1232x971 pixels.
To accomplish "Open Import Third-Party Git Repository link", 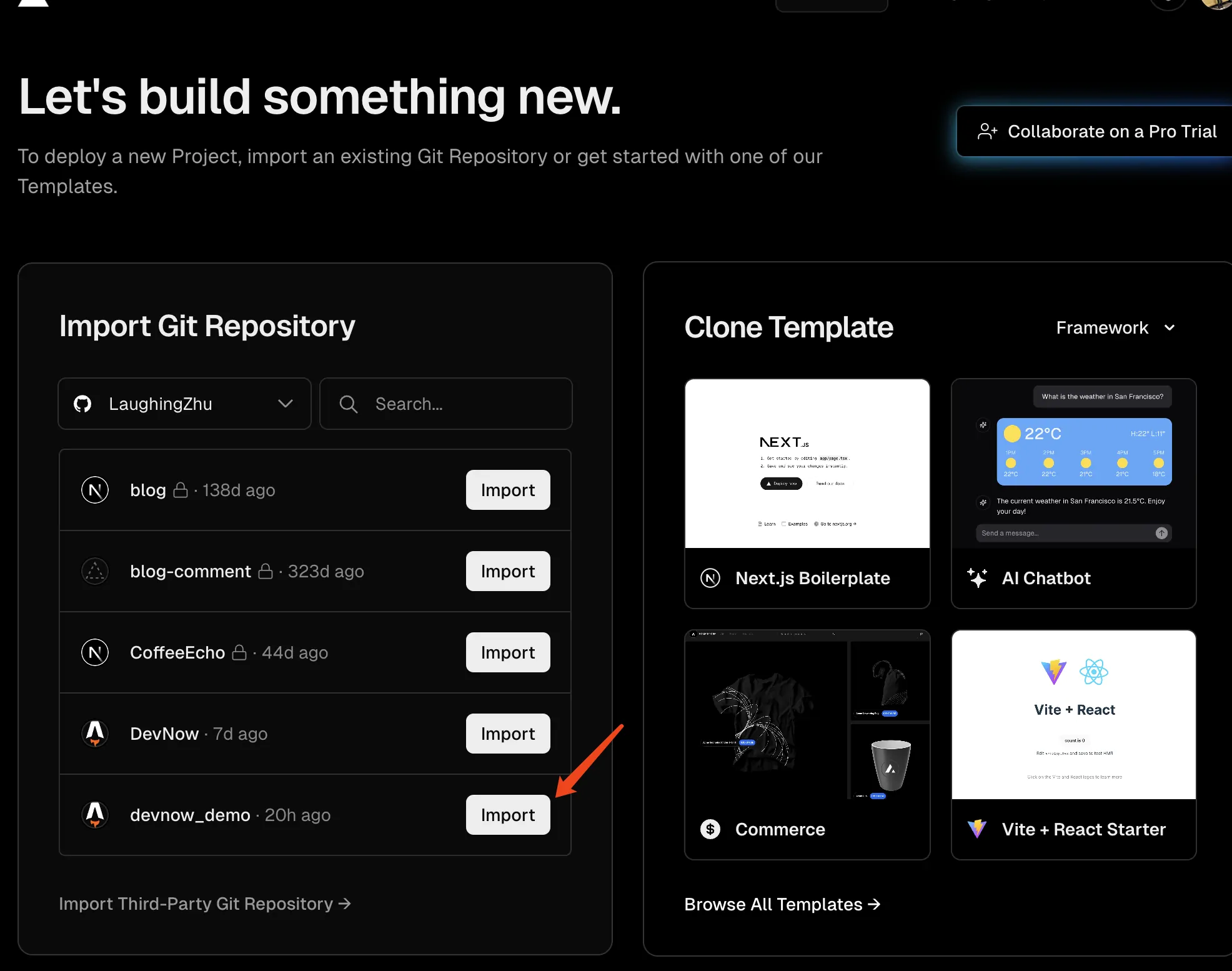I will (x=205, y=904).
